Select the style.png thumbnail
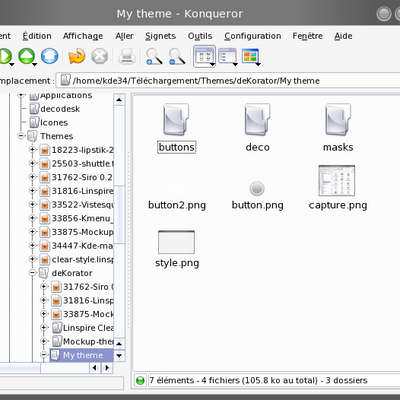The width and height of the screenshot is (400, 400). [x=176, y=242]
